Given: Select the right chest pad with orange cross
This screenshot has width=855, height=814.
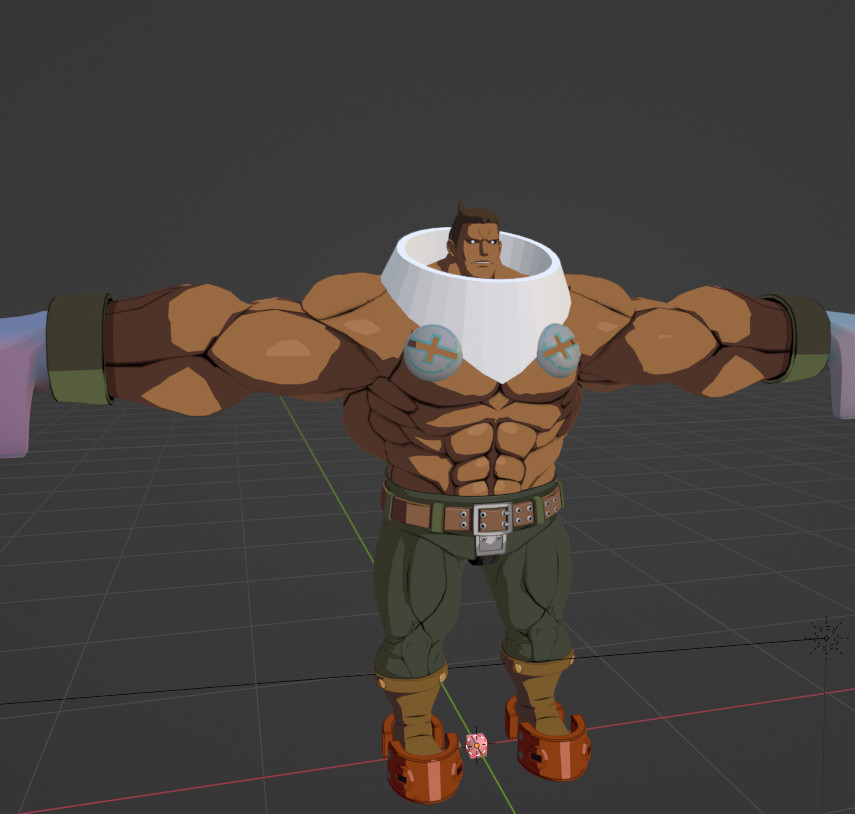Looking at the screenshot, I should pyautogui.click(x=561, y=350).
